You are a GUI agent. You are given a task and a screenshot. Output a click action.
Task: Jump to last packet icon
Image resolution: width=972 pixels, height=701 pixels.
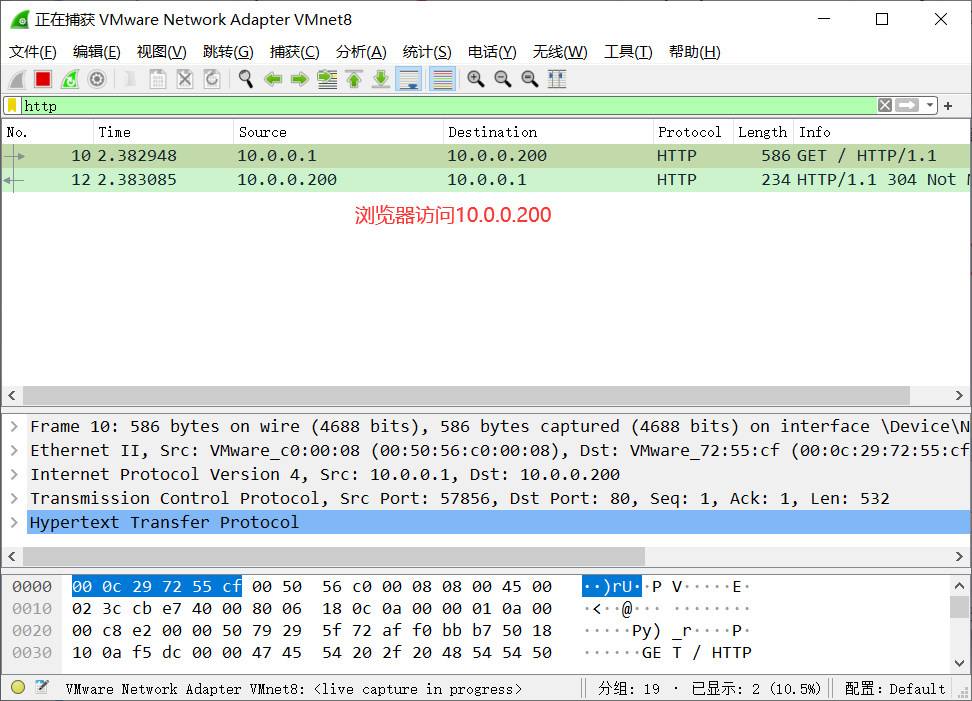coord(381,79)
